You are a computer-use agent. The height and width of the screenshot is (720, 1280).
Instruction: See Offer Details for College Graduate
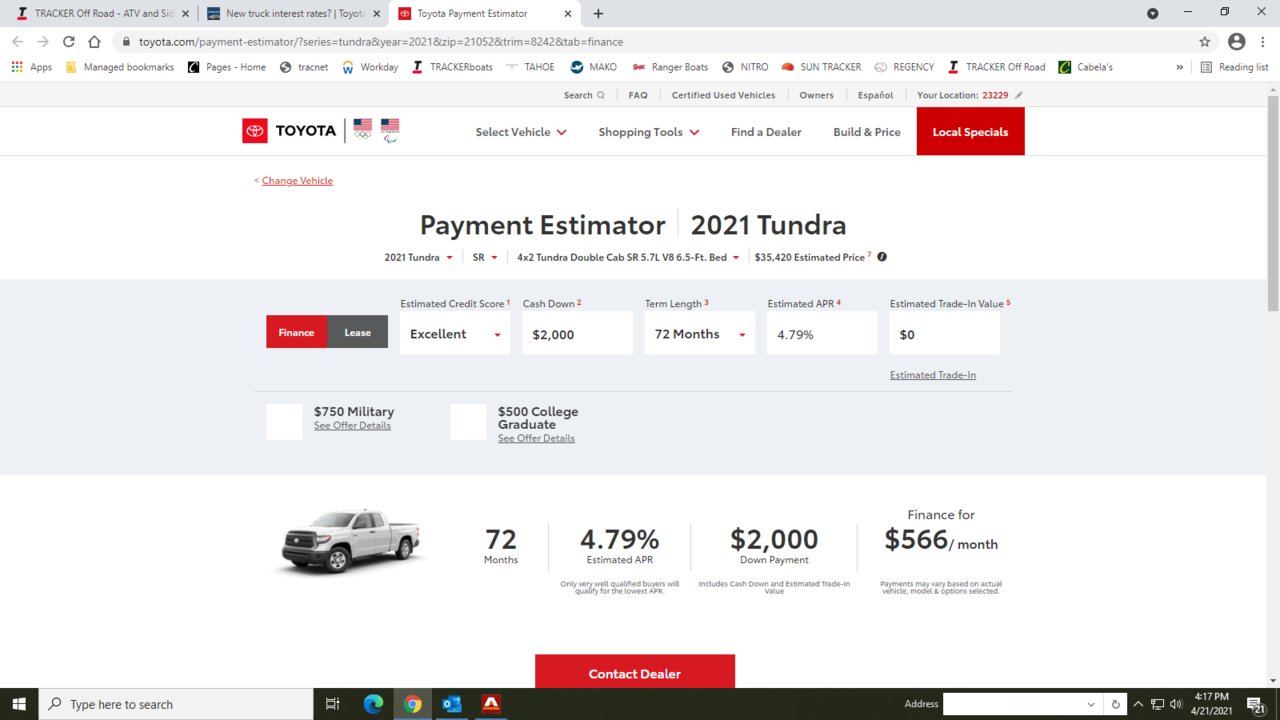click(536, 439)
